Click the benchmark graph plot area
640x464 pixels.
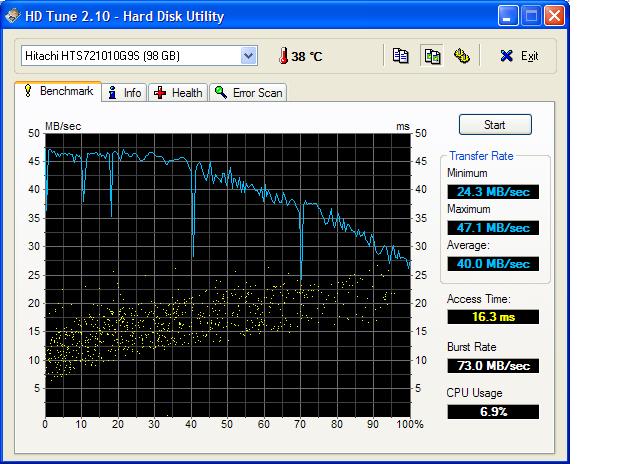[x=227, y=275]
